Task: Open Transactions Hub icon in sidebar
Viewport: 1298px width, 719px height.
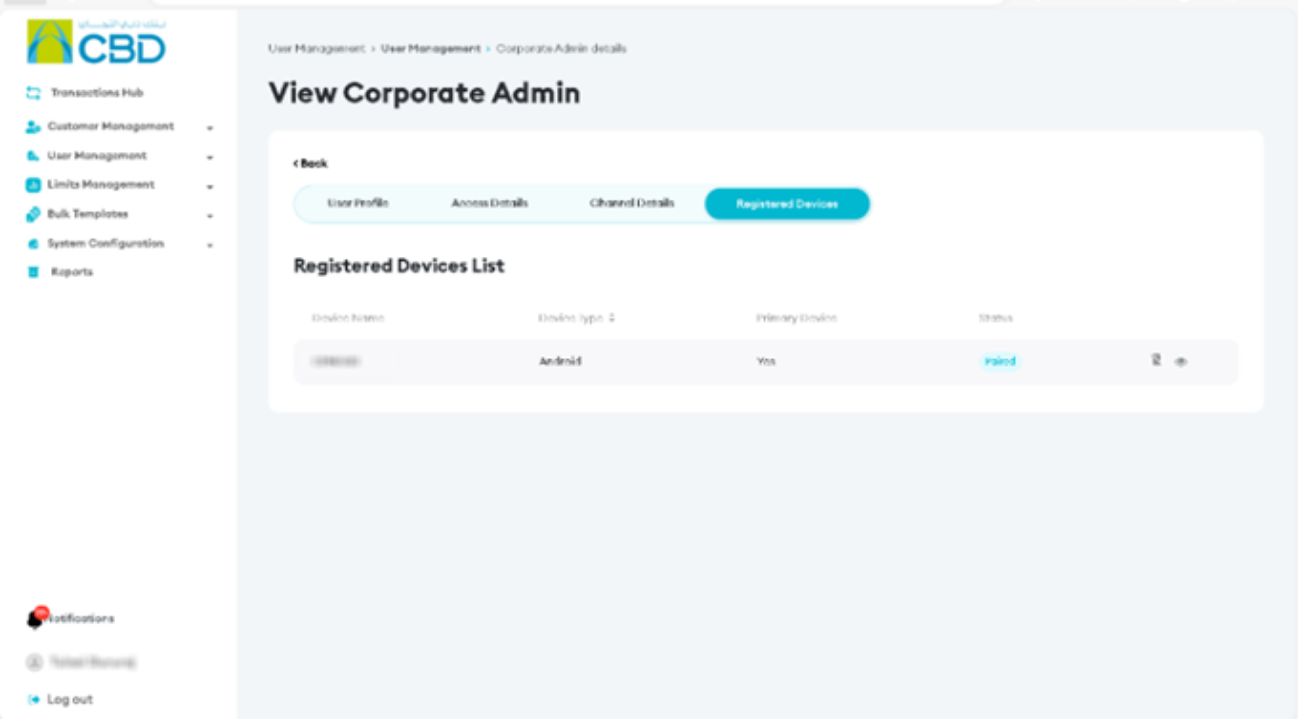Action: tap(33, 93)
